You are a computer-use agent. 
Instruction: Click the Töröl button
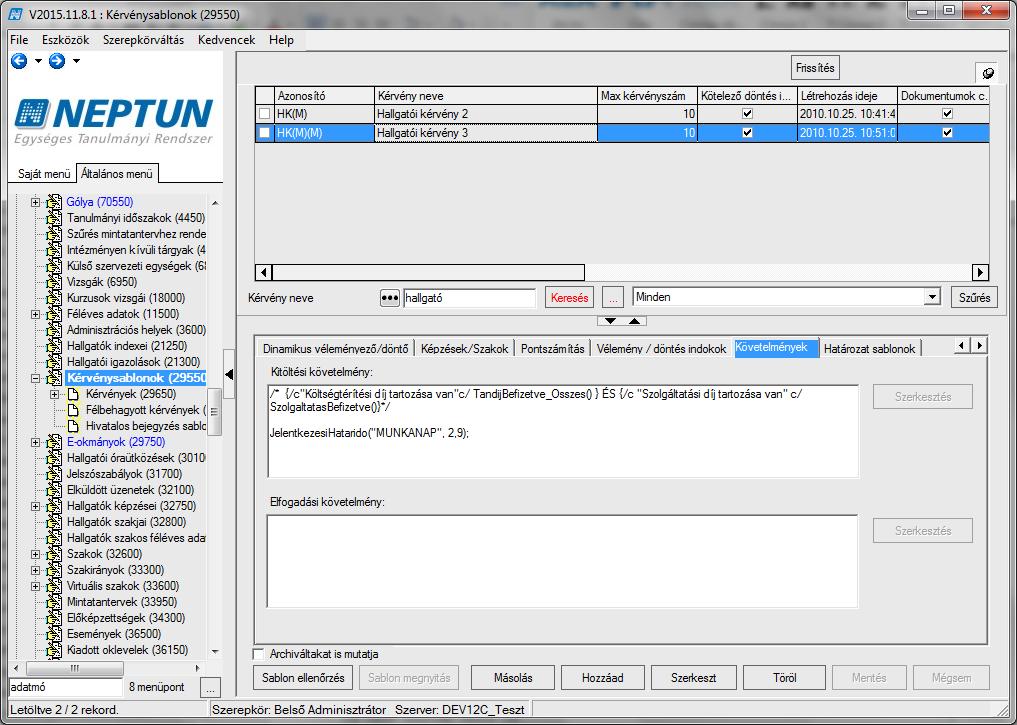(784, 678)
